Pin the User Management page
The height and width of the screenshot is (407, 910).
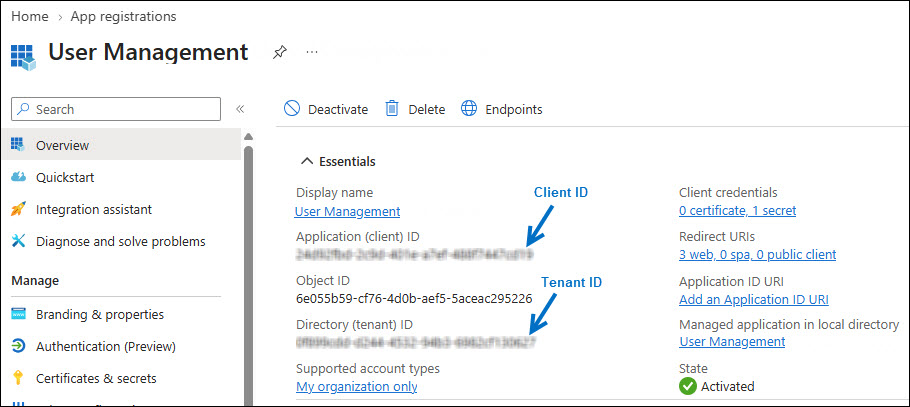(x=280, y=53)
